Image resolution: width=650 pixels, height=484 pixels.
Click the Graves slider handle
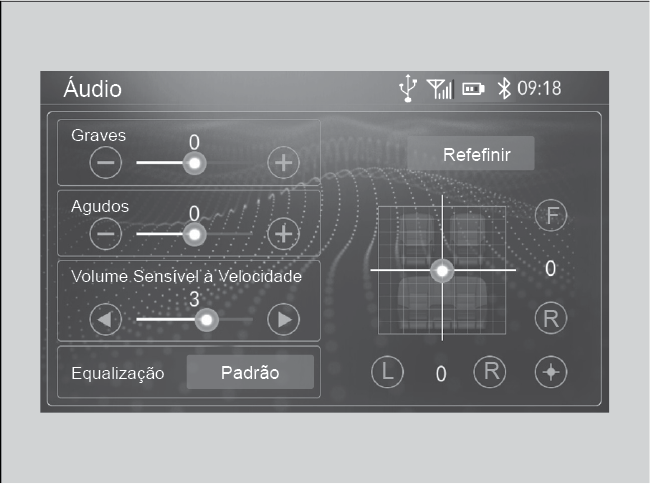[x=194, y=163]
